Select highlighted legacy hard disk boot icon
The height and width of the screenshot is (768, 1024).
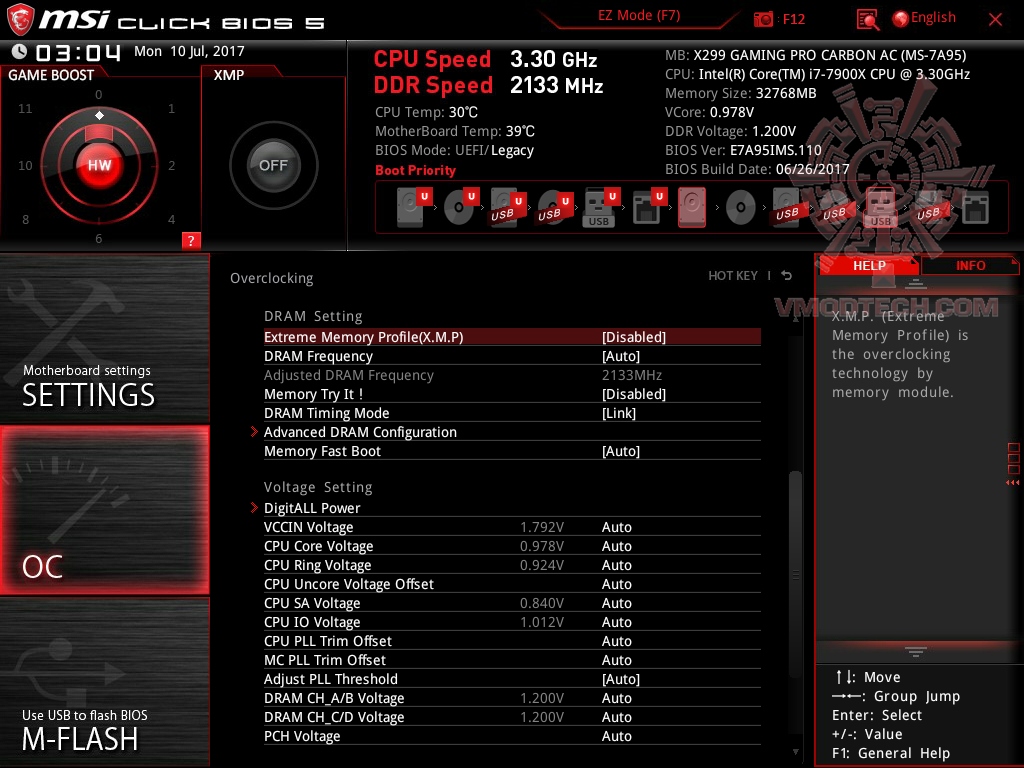[x=692, y=207]
